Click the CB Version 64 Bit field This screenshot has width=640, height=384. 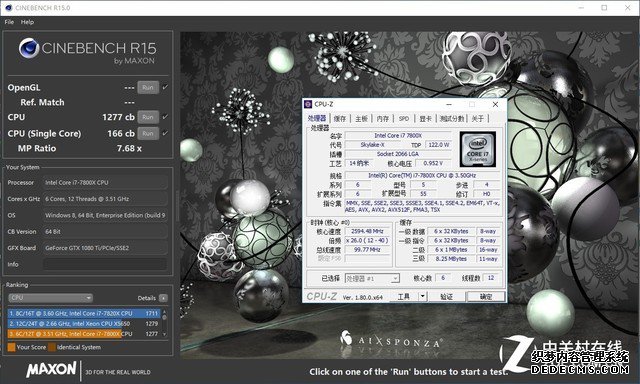tap(105, 232)
